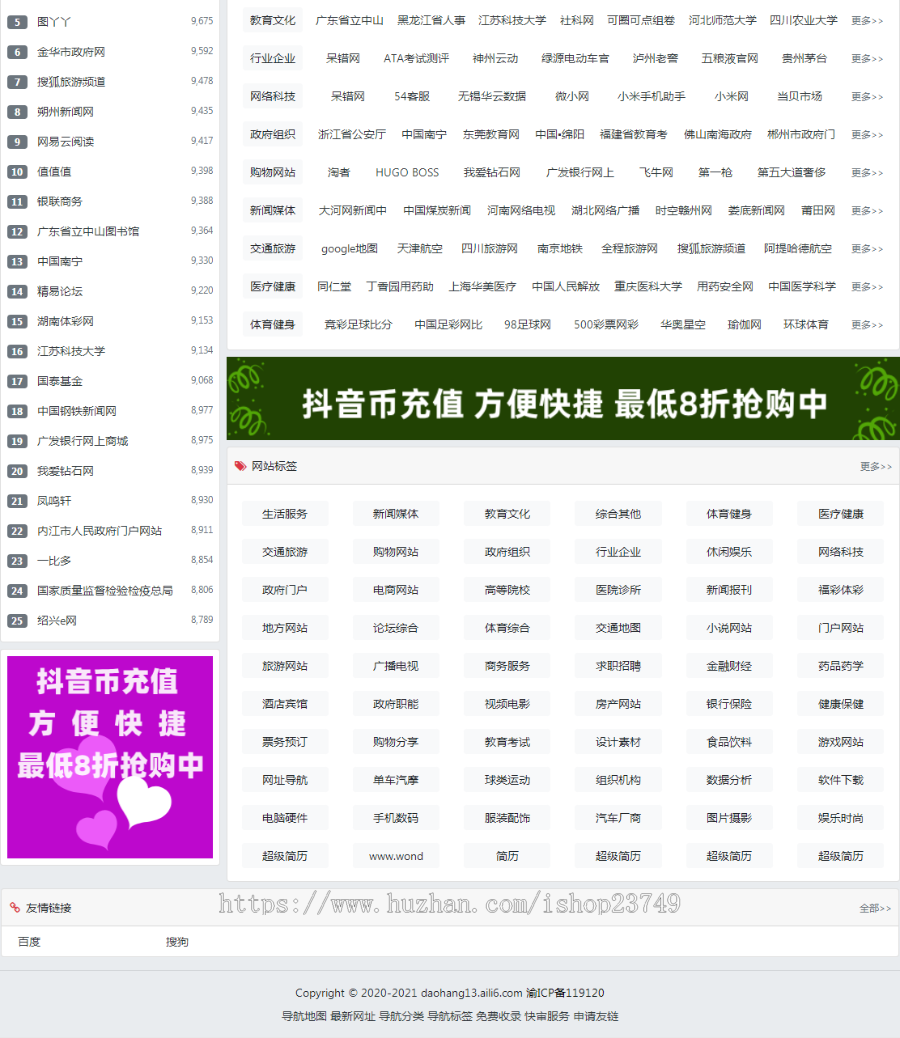Open more website tags in 网站标签 header
Image resolution: width=900 pixels, height=1038 pixels.
tap(876, 467)
